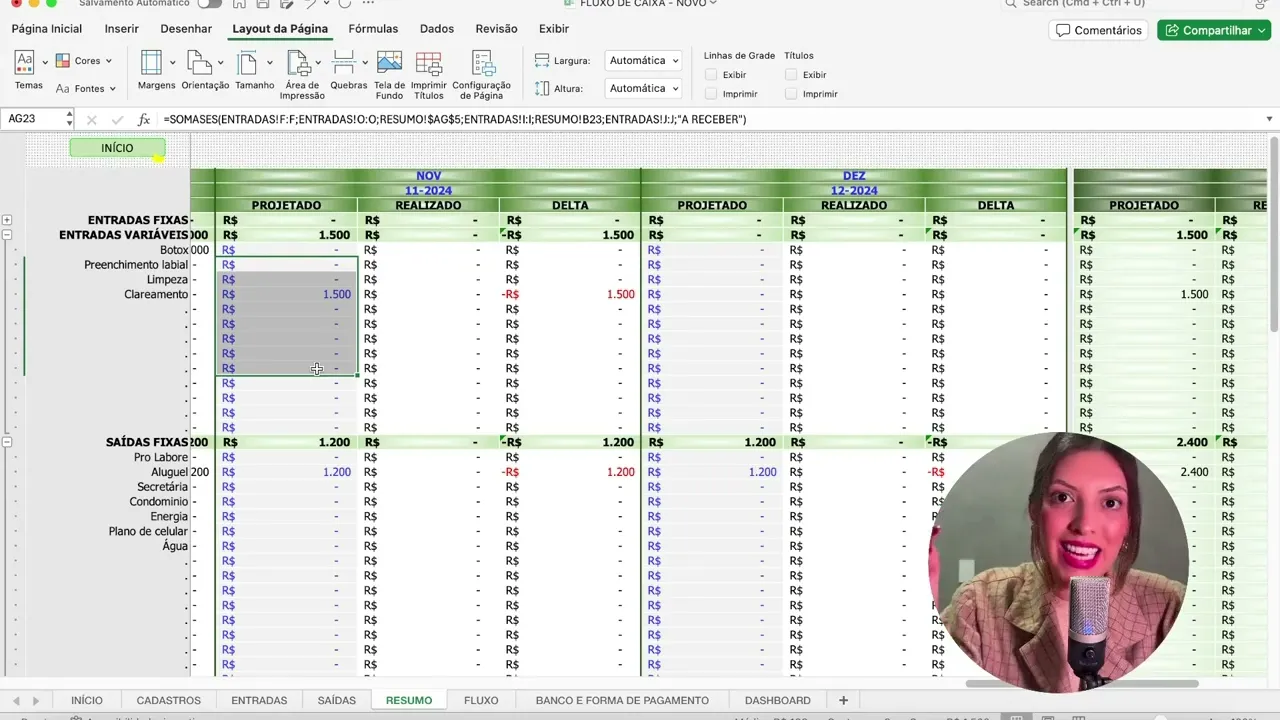The image size is (1280, 720).
Task: Select the NOV month header cell
Action: [x=428, y=176]
